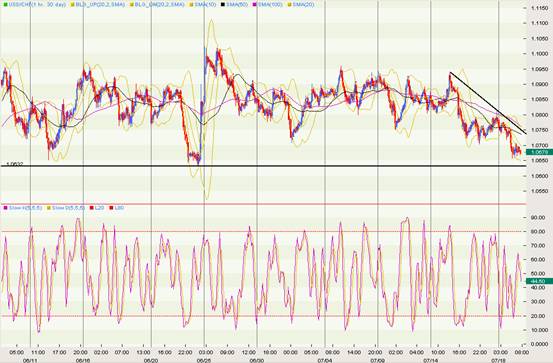
Task: Select the SMA(50) legend label
Action: tap(237, 5)
